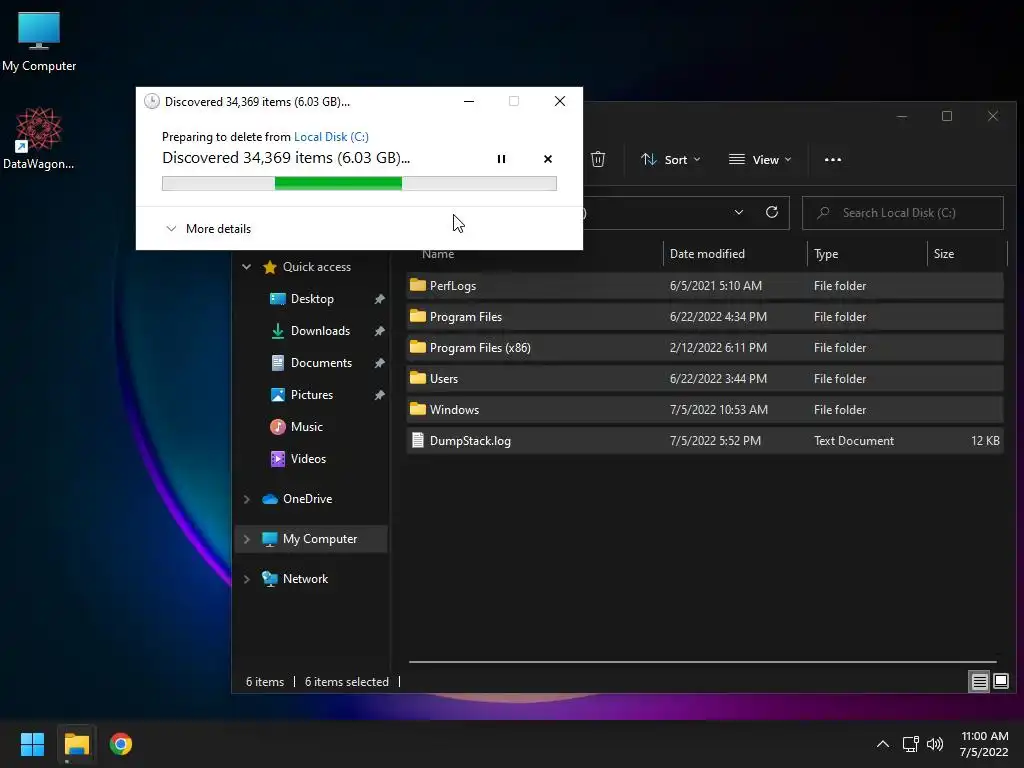Click the horizontal scrollbar in file list
1024x768 pixels.
click(x=703, y=662)
